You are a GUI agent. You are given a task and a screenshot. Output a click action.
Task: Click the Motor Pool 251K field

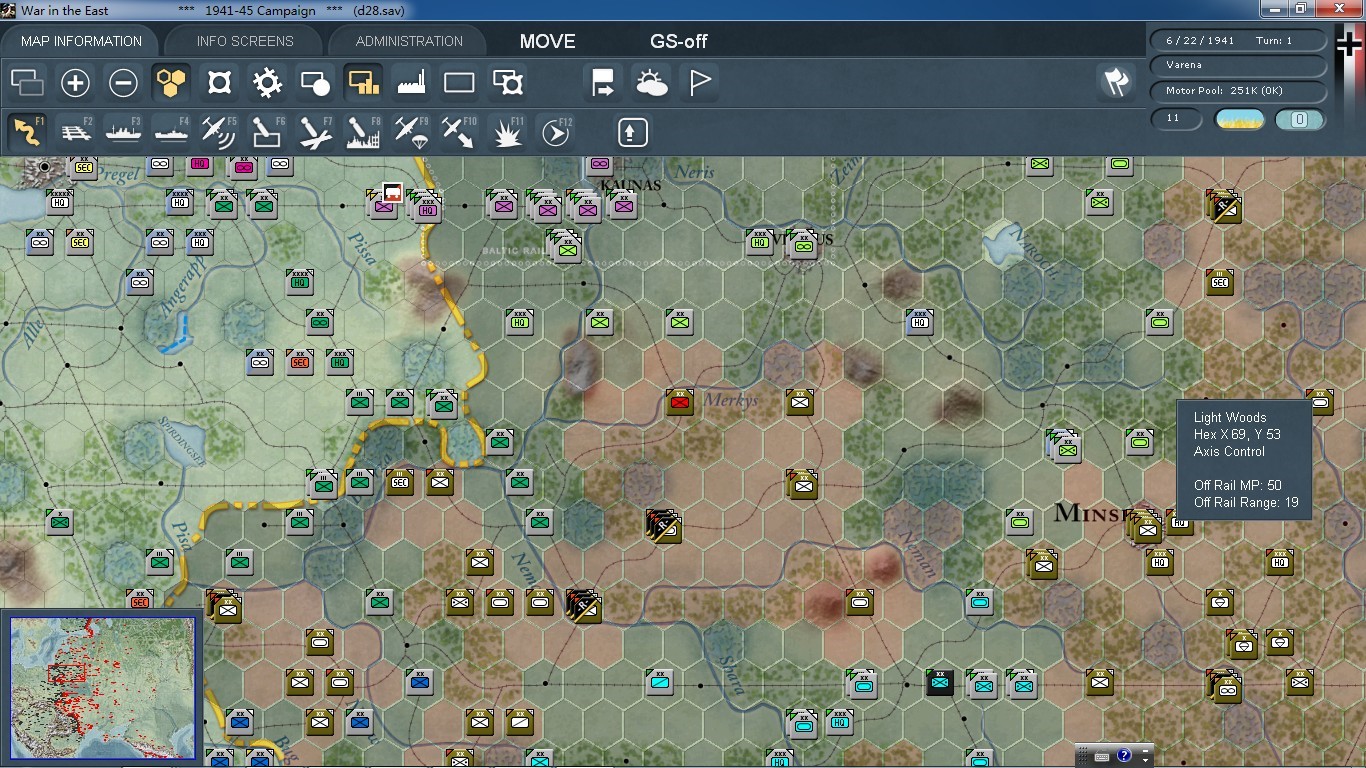[x=1239, y=91]
